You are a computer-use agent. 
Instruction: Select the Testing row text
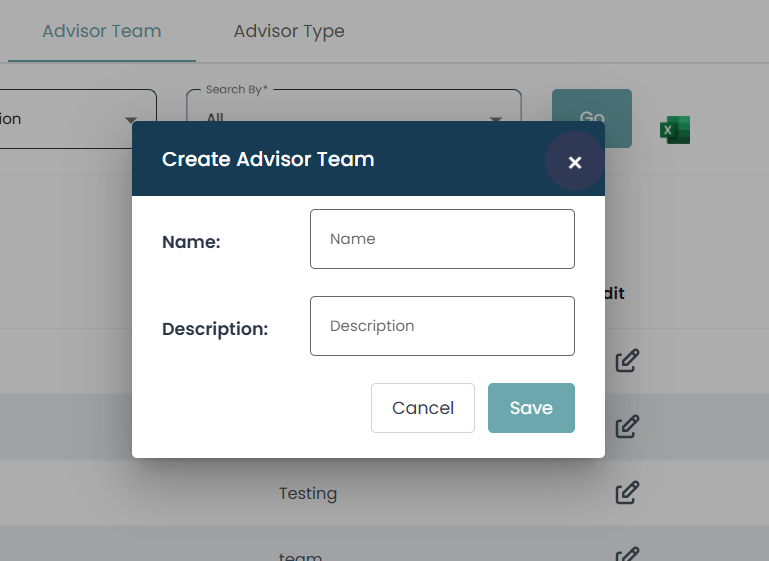[x=308, y=493]
